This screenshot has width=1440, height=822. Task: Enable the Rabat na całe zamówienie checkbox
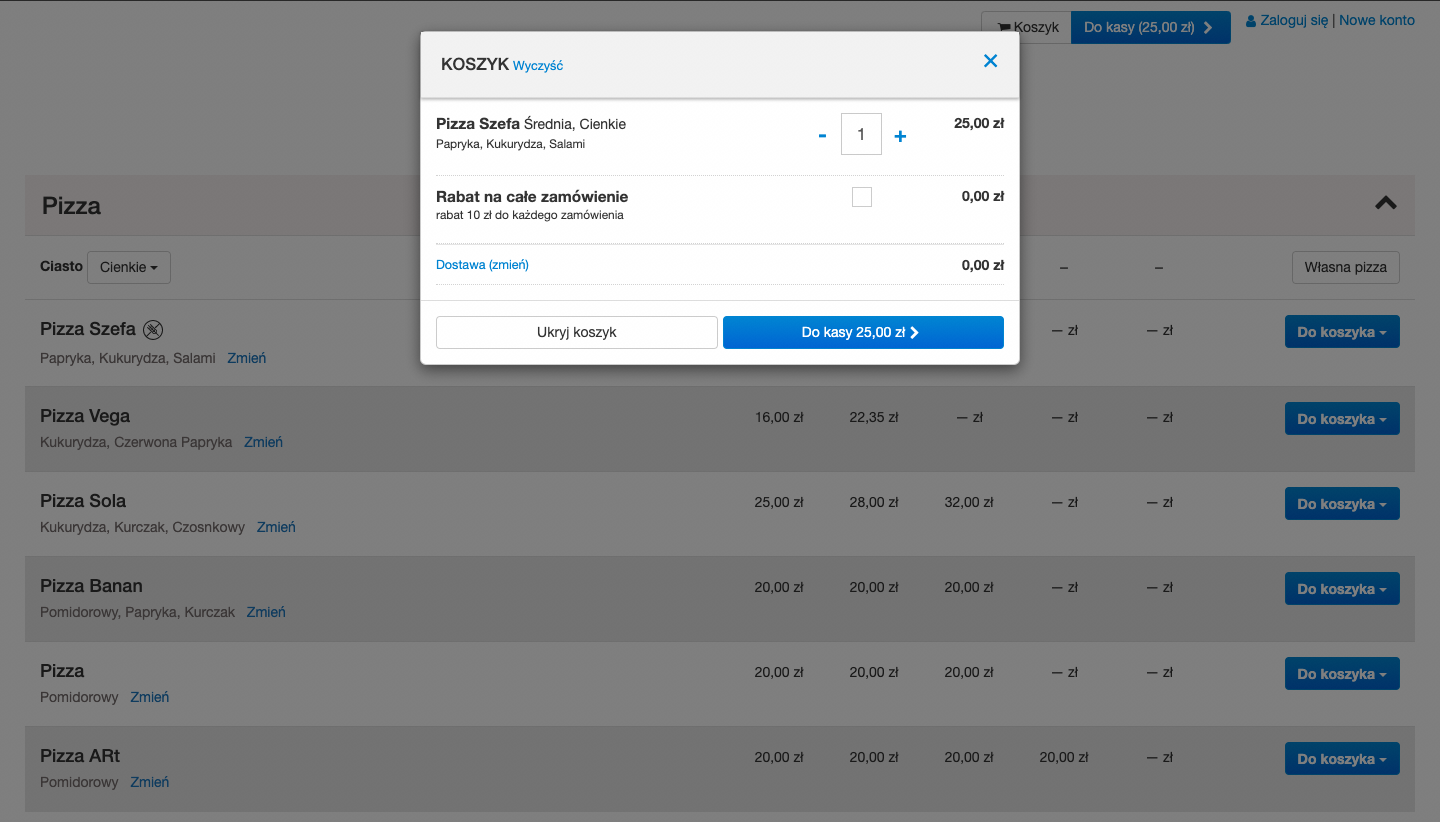[861, 197]
